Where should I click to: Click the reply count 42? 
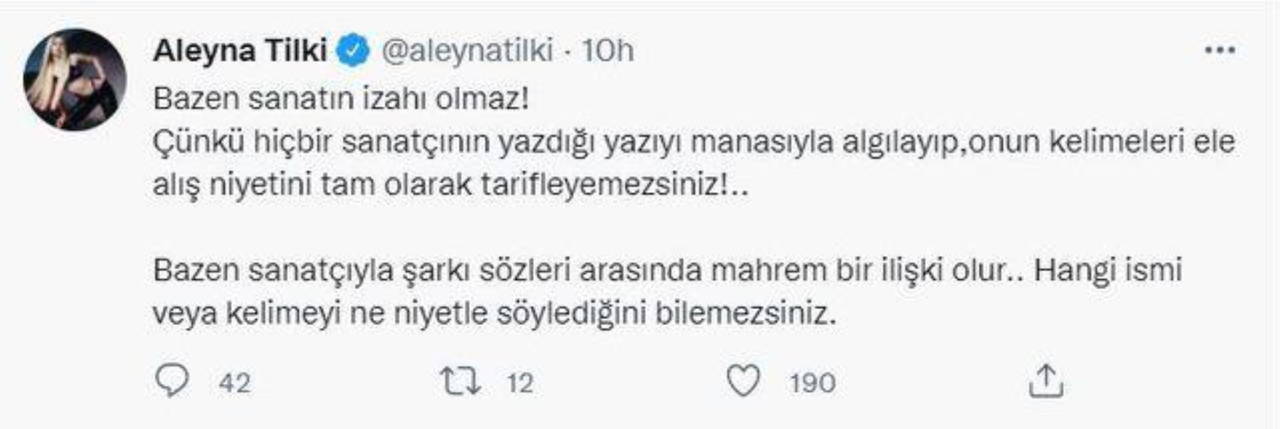point(234,382)
